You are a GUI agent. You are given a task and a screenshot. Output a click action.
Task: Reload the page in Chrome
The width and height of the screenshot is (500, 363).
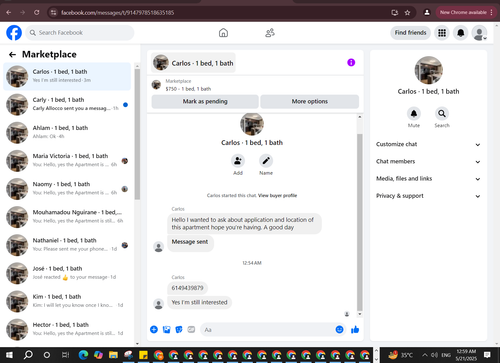pos(37,12)
